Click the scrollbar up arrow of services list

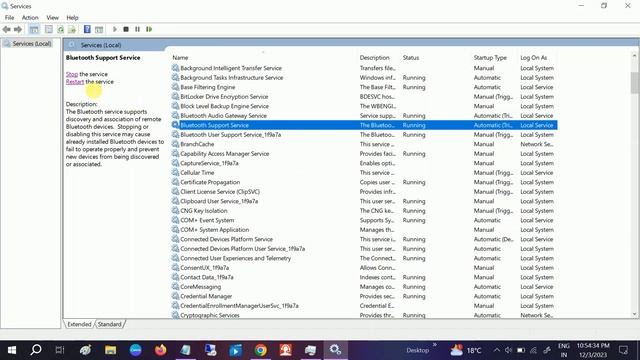(634, 56)
